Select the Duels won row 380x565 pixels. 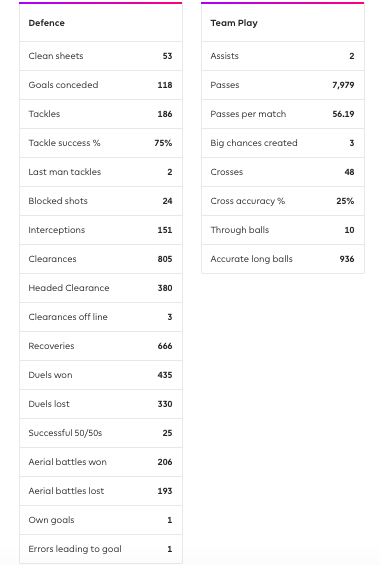point(101,375)
